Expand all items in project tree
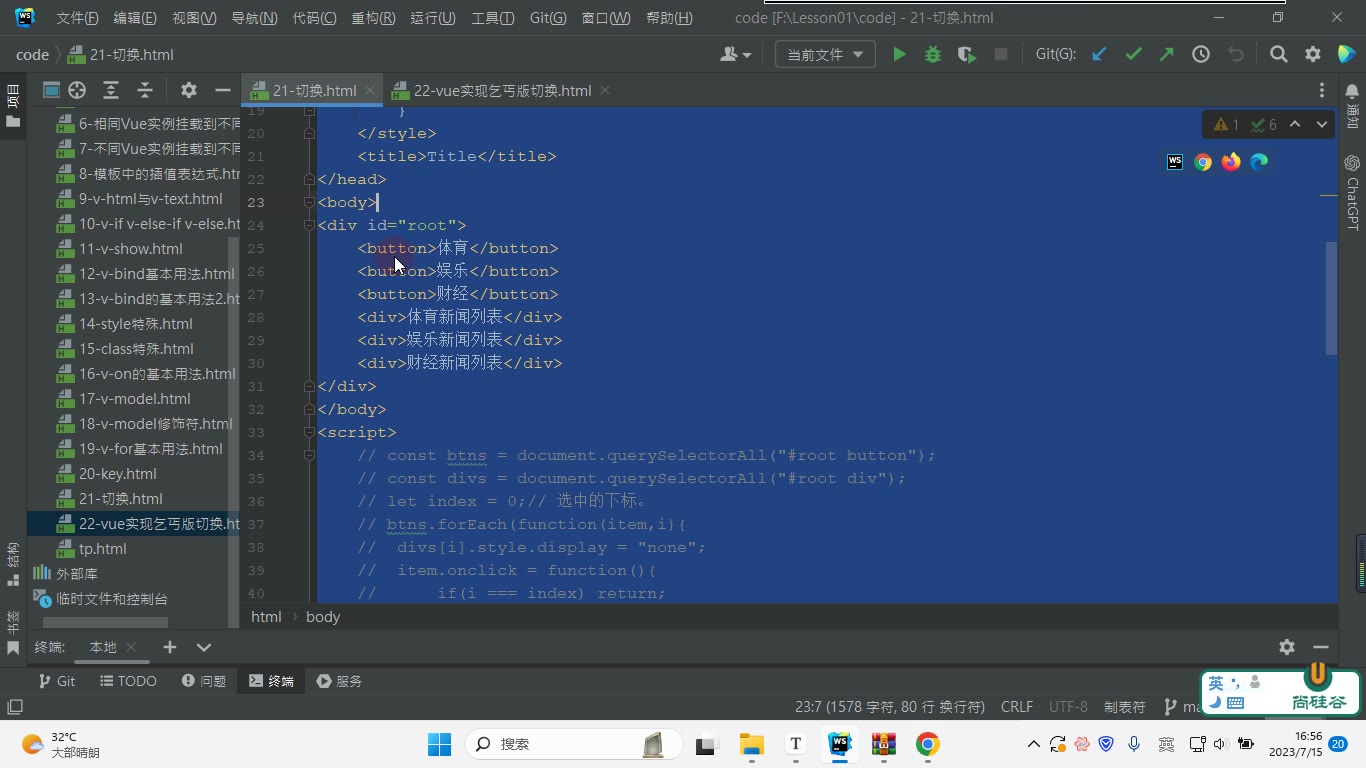 [111, 90]
